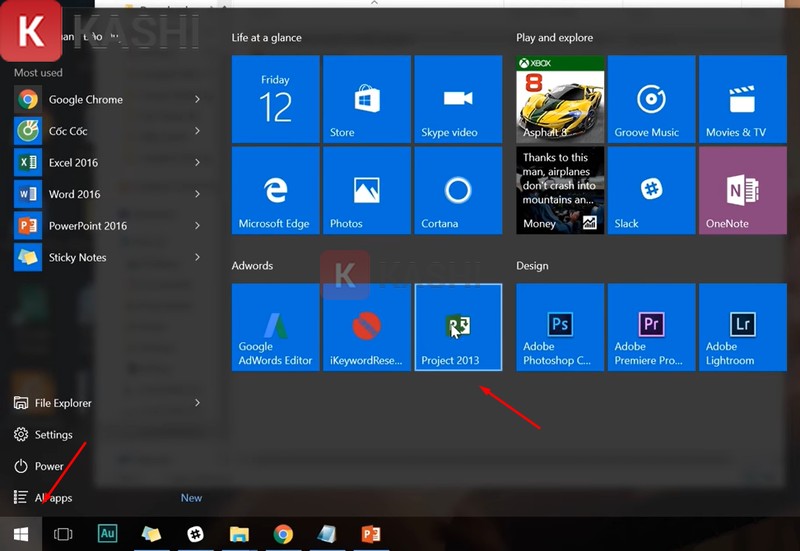The height and width of the screenshot is (551, 800).
Task: Select the Design group header
Action: (532, 266)
